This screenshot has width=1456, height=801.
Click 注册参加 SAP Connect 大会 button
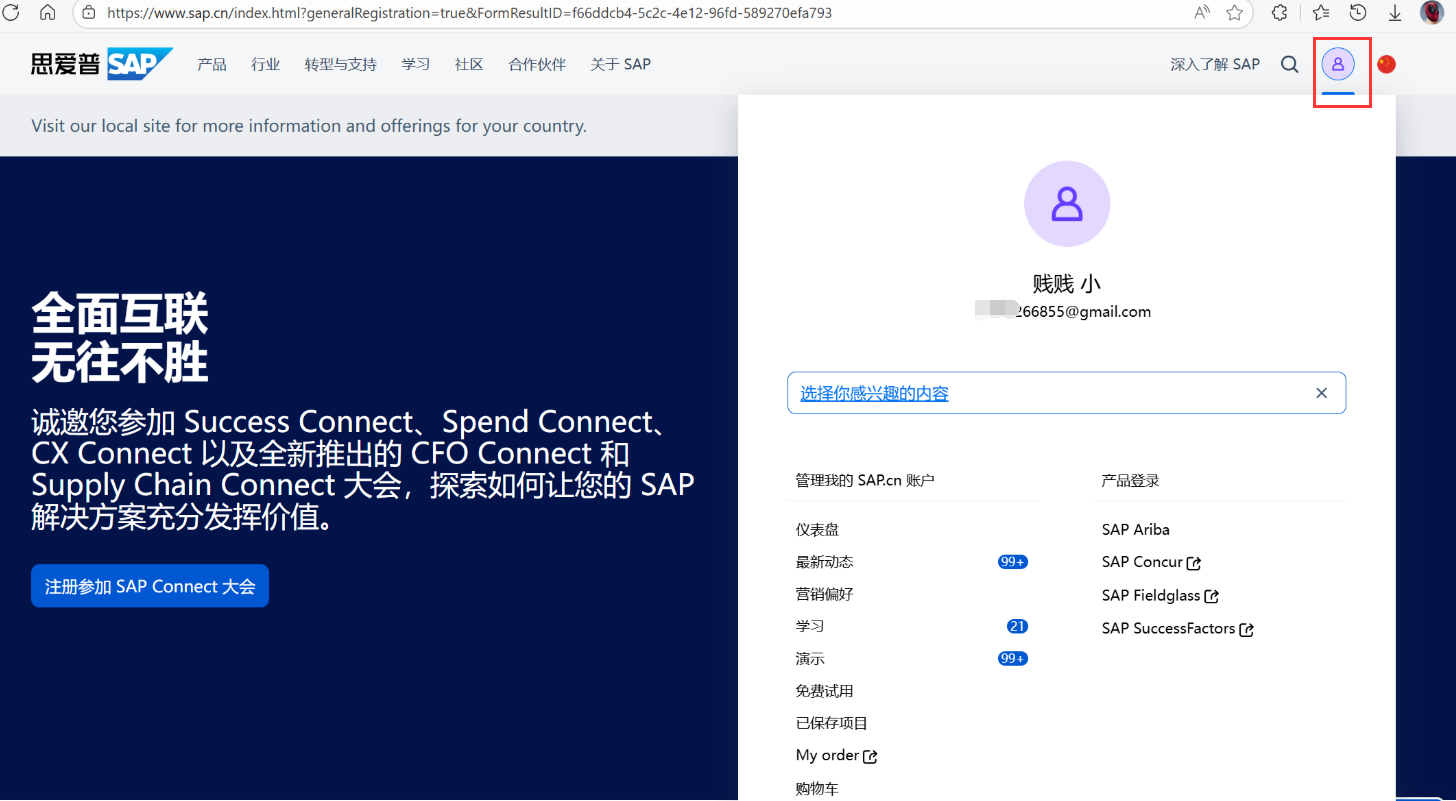click(x=150, y=586)
